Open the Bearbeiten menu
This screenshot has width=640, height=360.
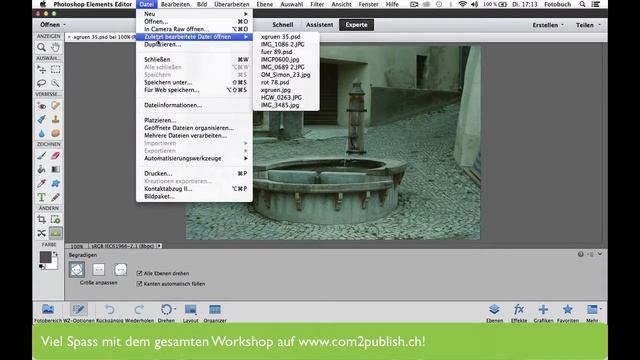[x=175, y=4]
